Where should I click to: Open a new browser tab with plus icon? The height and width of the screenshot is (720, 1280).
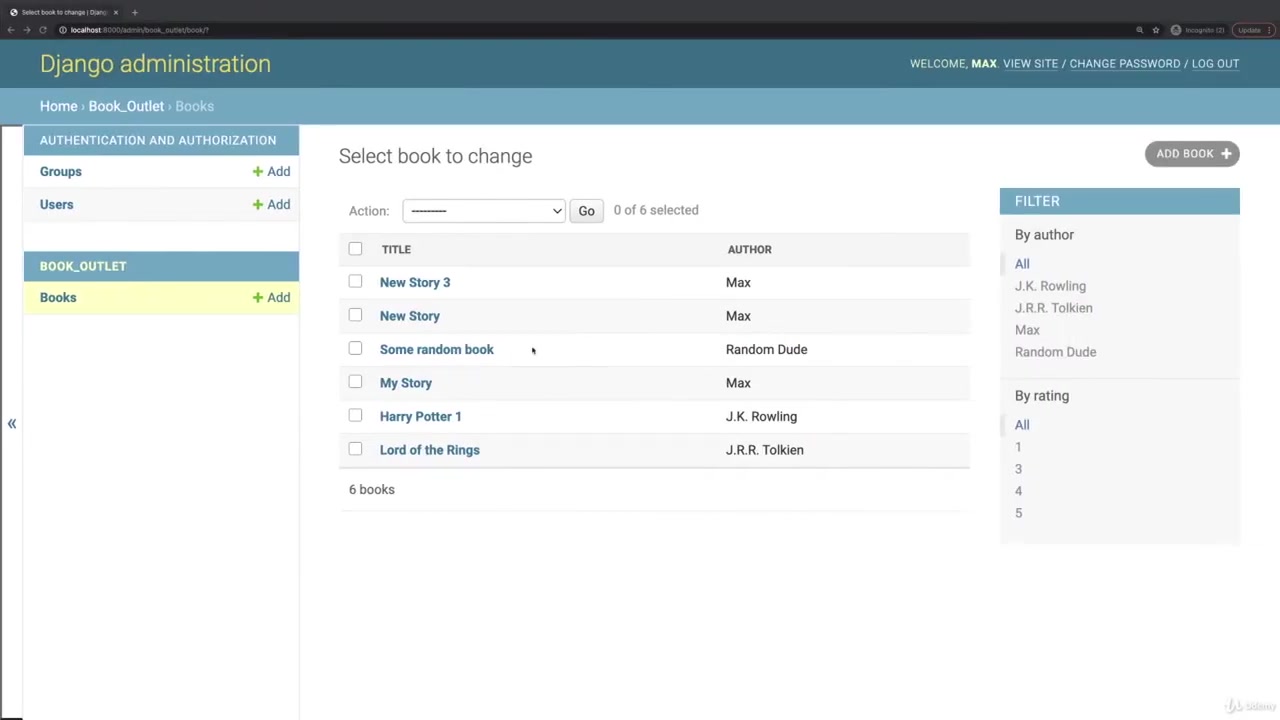(134, 12)
